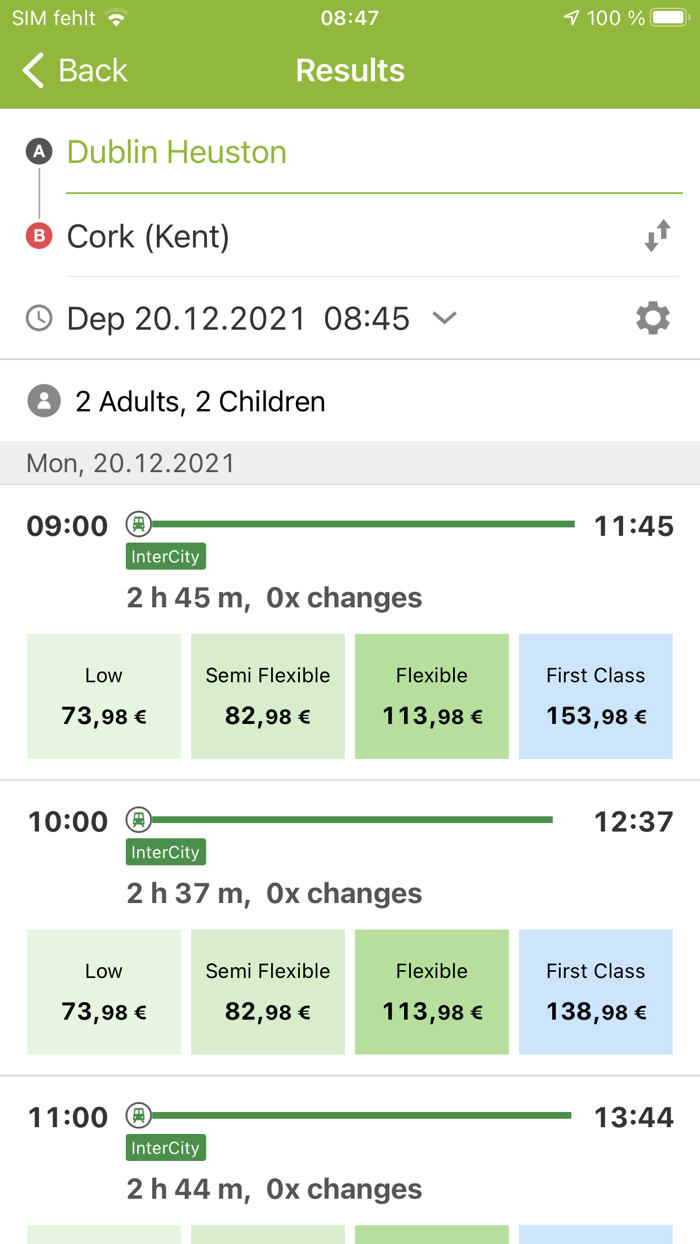Tap the Wi-Fi icon in the status bar
700x1244 pixels.
[x=118, y=16]
